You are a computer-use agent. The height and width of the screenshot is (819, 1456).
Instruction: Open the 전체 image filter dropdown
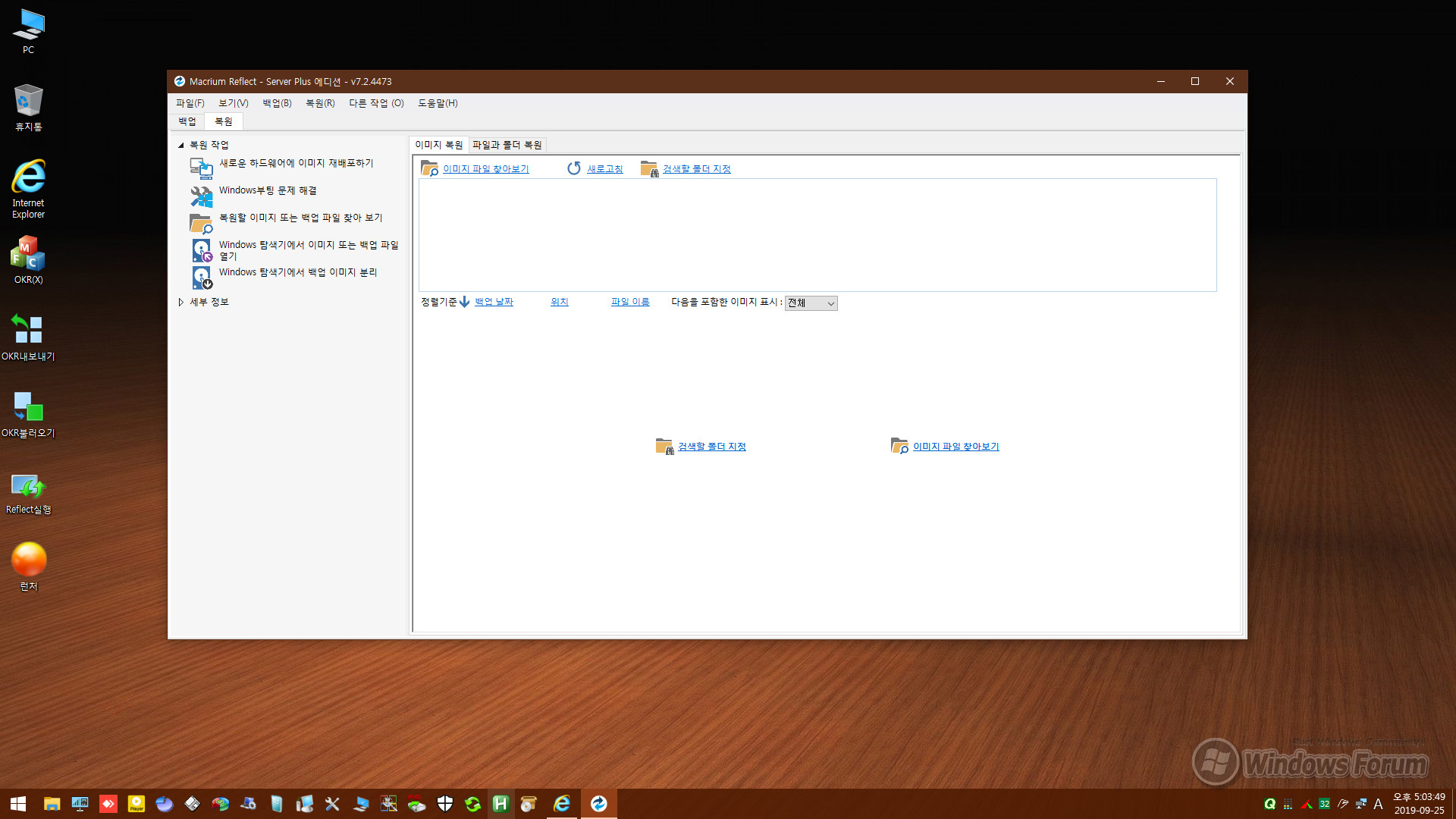[811, 303]
